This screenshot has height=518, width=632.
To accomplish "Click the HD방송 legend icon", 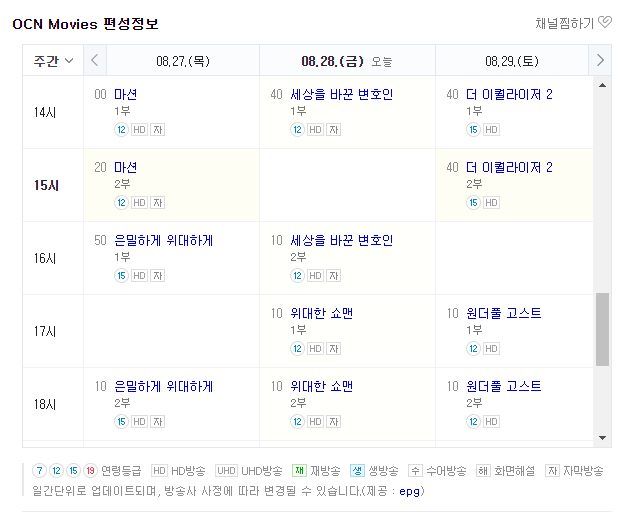I will [x=159, y=470].
